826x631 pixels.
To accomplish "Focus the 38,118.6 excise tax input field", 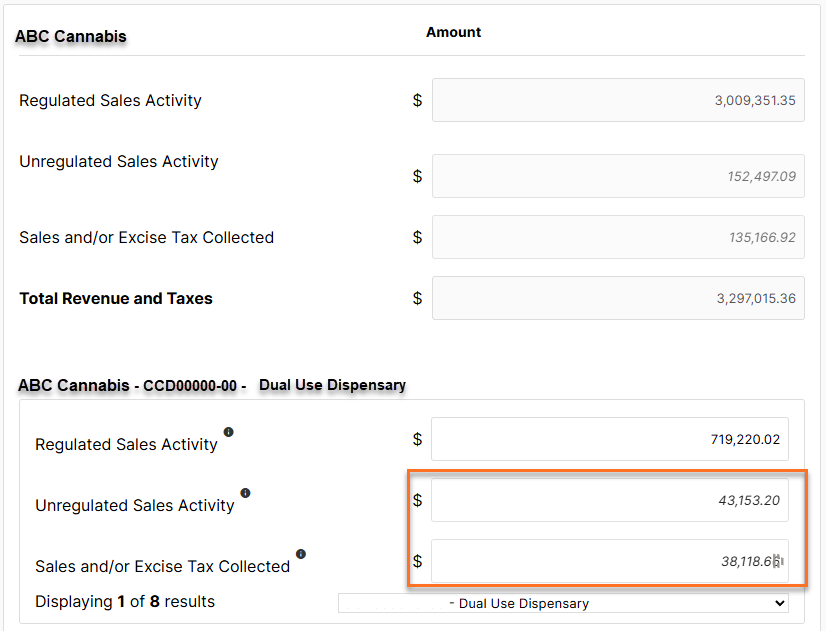I will pos(609,561).
